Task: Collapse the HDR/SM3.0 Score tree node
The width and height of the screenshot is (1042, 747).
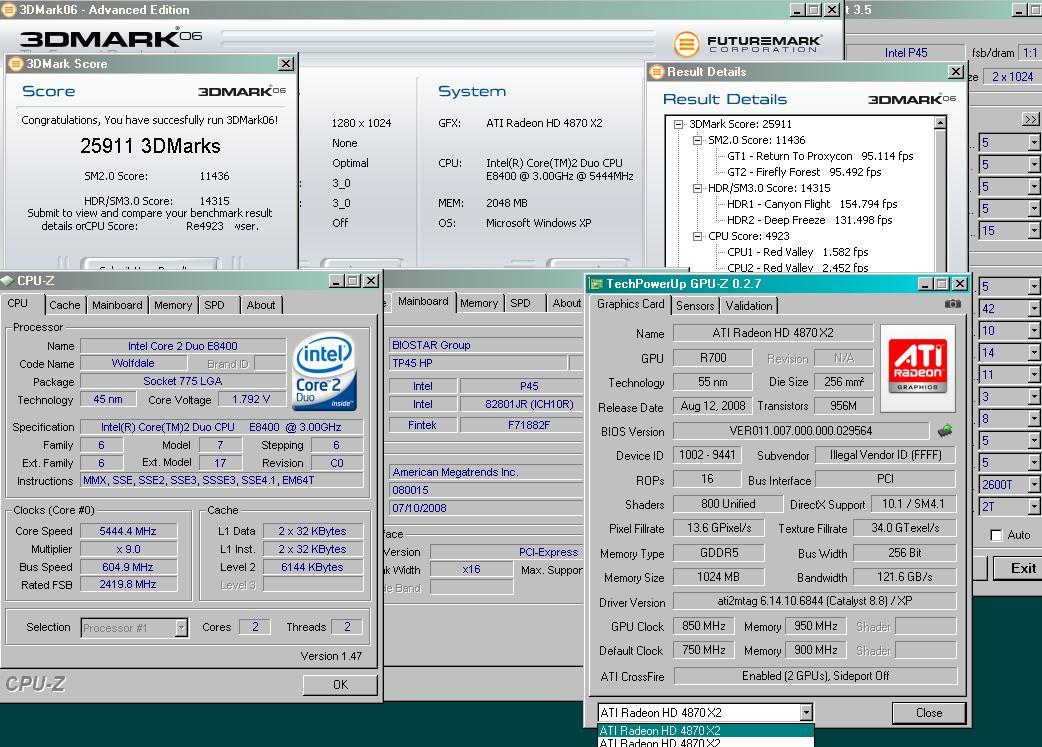Action: pos(697,188)
